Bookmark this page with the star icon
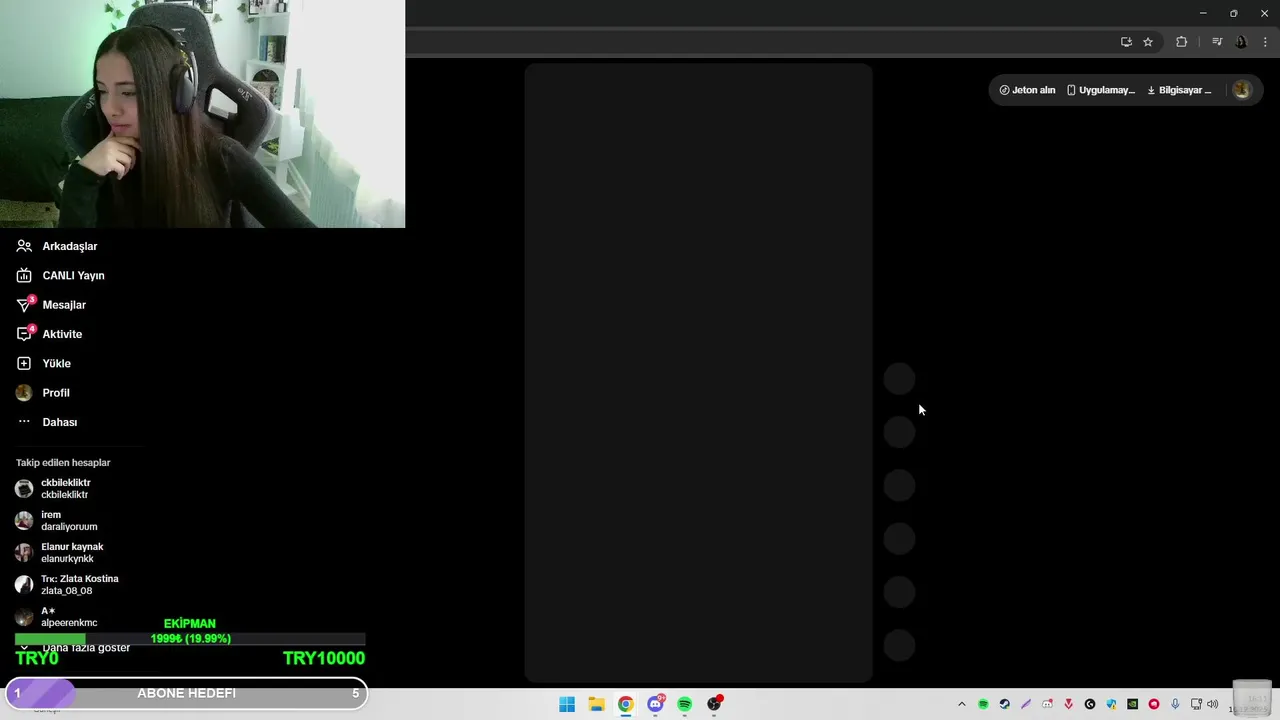 point(1148,42)
